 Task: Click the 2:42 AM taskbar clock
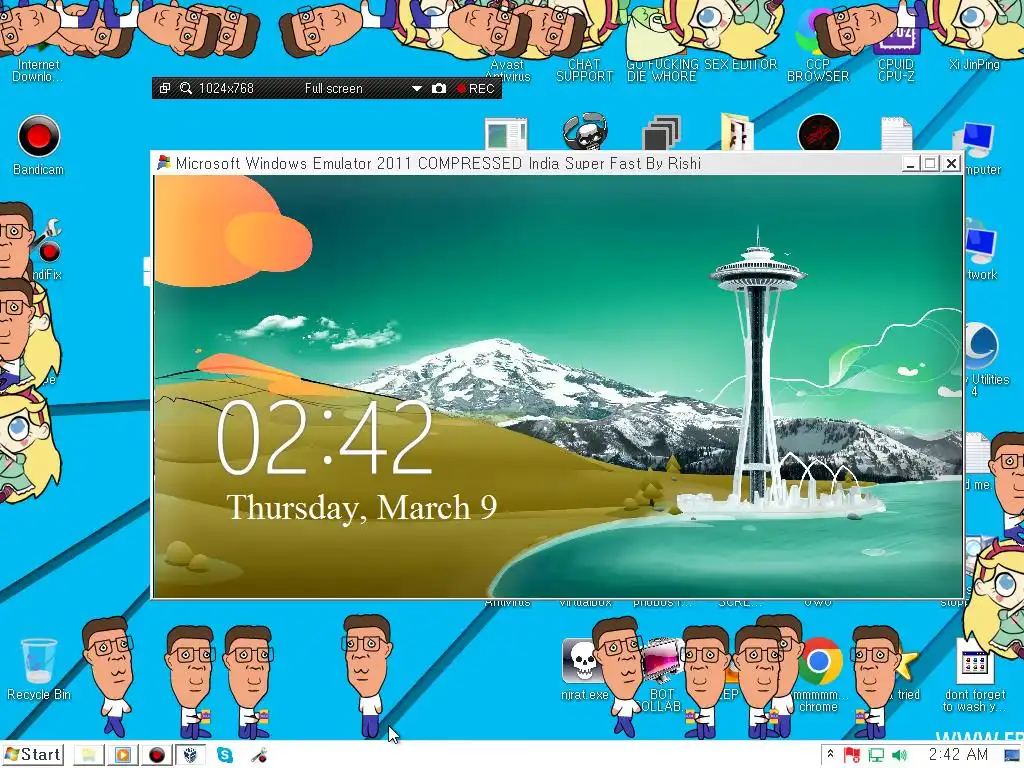[x=958, y=754]
